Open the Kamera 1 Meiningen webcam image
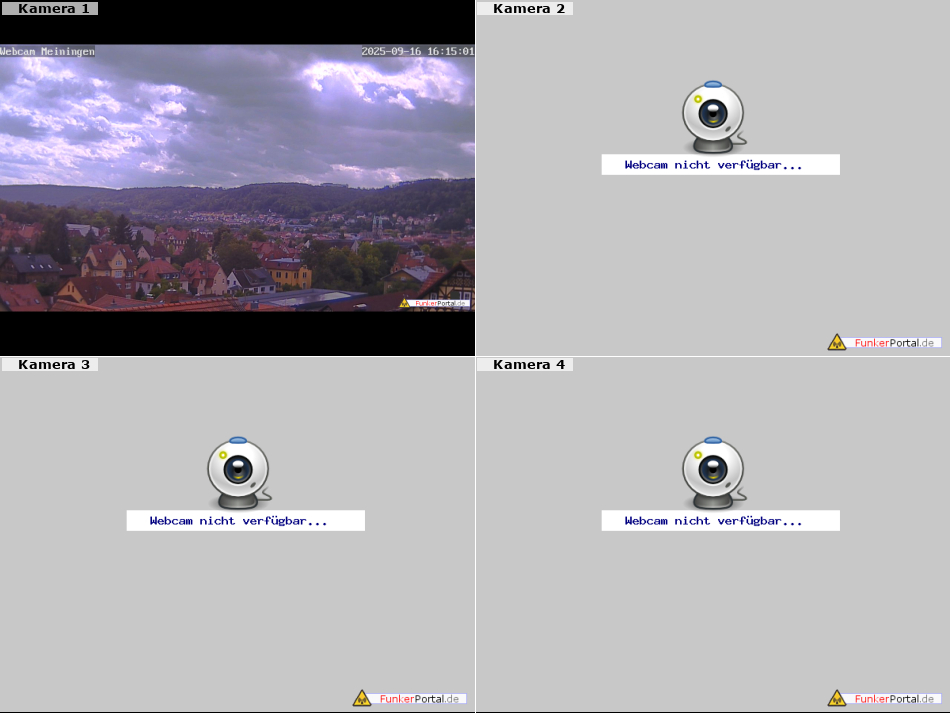Image resolution: width=950 pixels, height=713 pixels. (x=237, y=178)
